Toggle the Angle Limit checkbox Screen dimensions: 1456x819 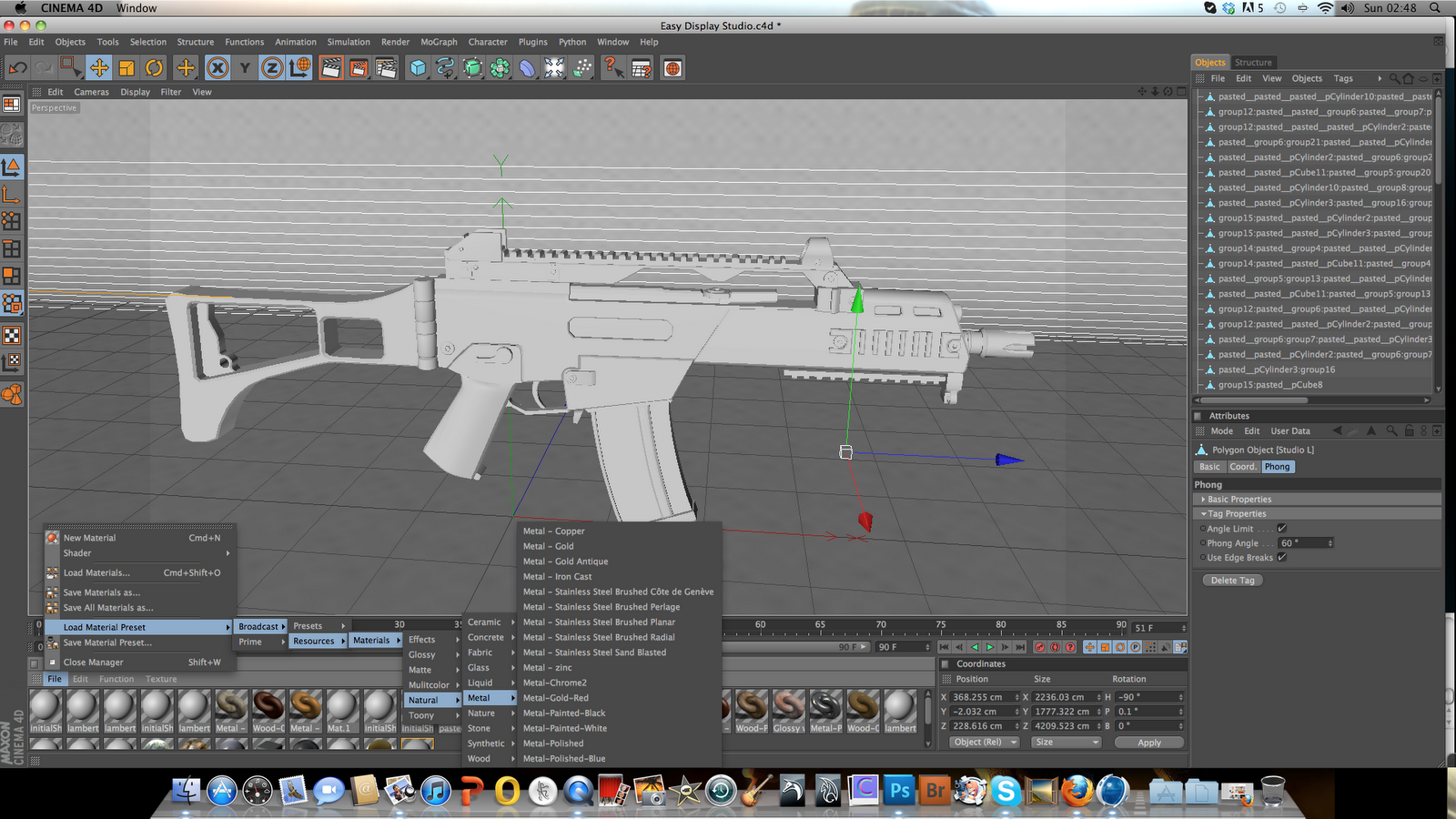[x=1281, y=529]
